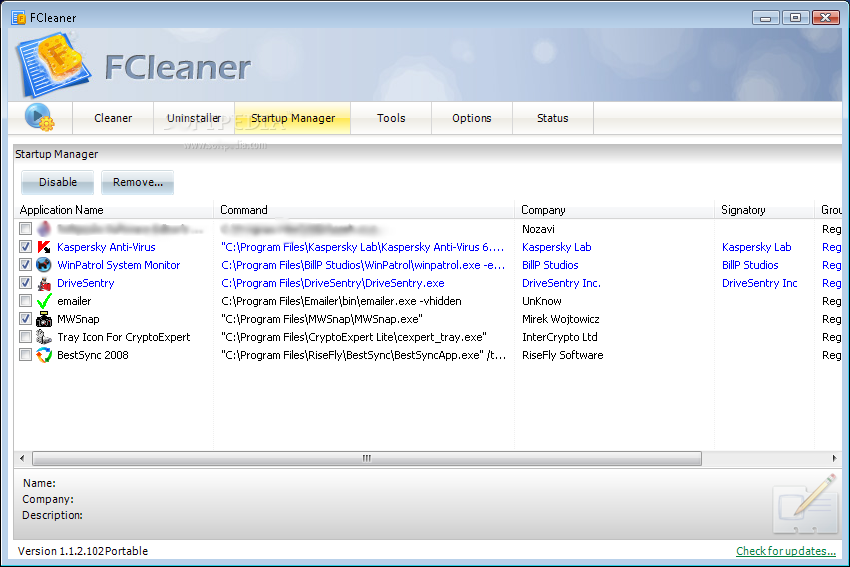850x567 pixels.
Task: Click Version 1.1.2.102 Portable status text
Action: pos(83,551)
